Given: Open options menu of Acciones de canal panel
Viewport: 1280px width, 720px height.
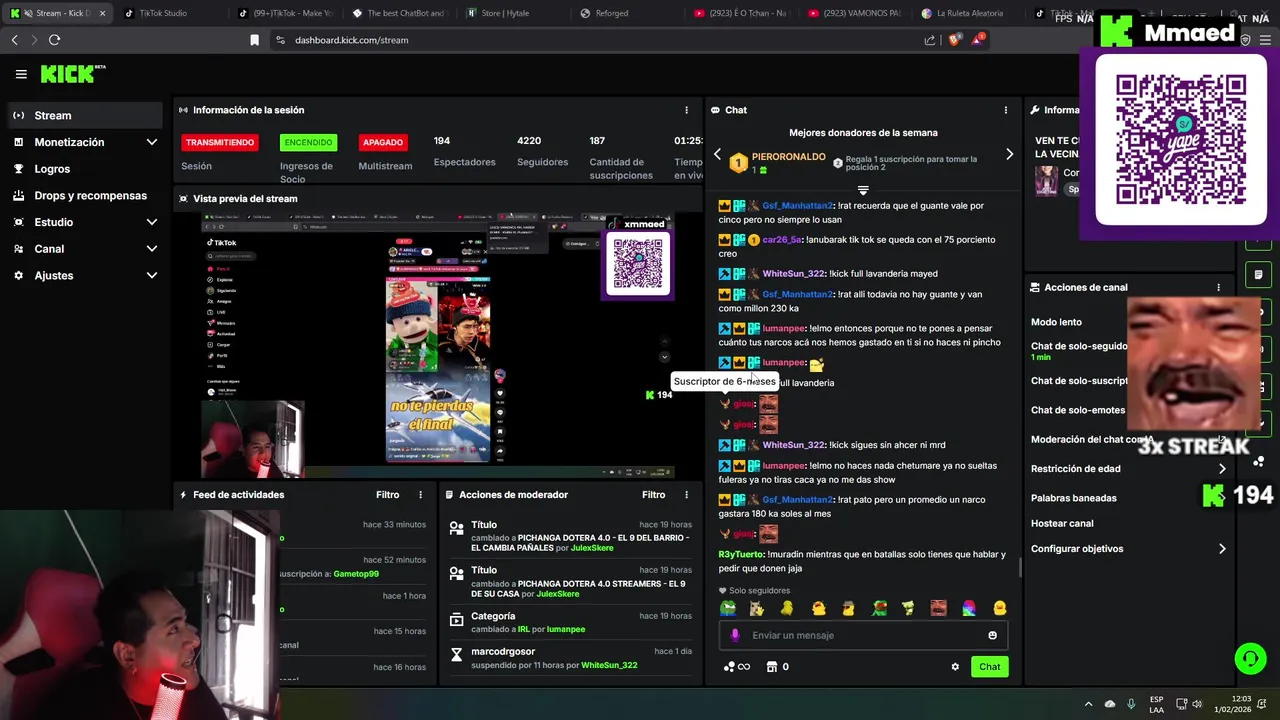Looking at the screenshot, I should pos(1218,287).
